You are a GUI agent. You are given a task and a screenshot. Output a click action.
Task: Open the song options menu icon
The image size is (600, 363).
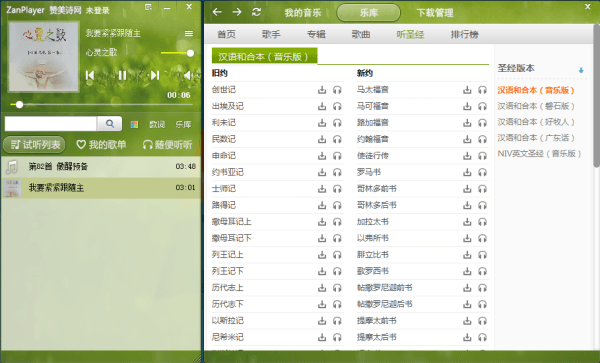pyautogui.click(x=189, y=34)
